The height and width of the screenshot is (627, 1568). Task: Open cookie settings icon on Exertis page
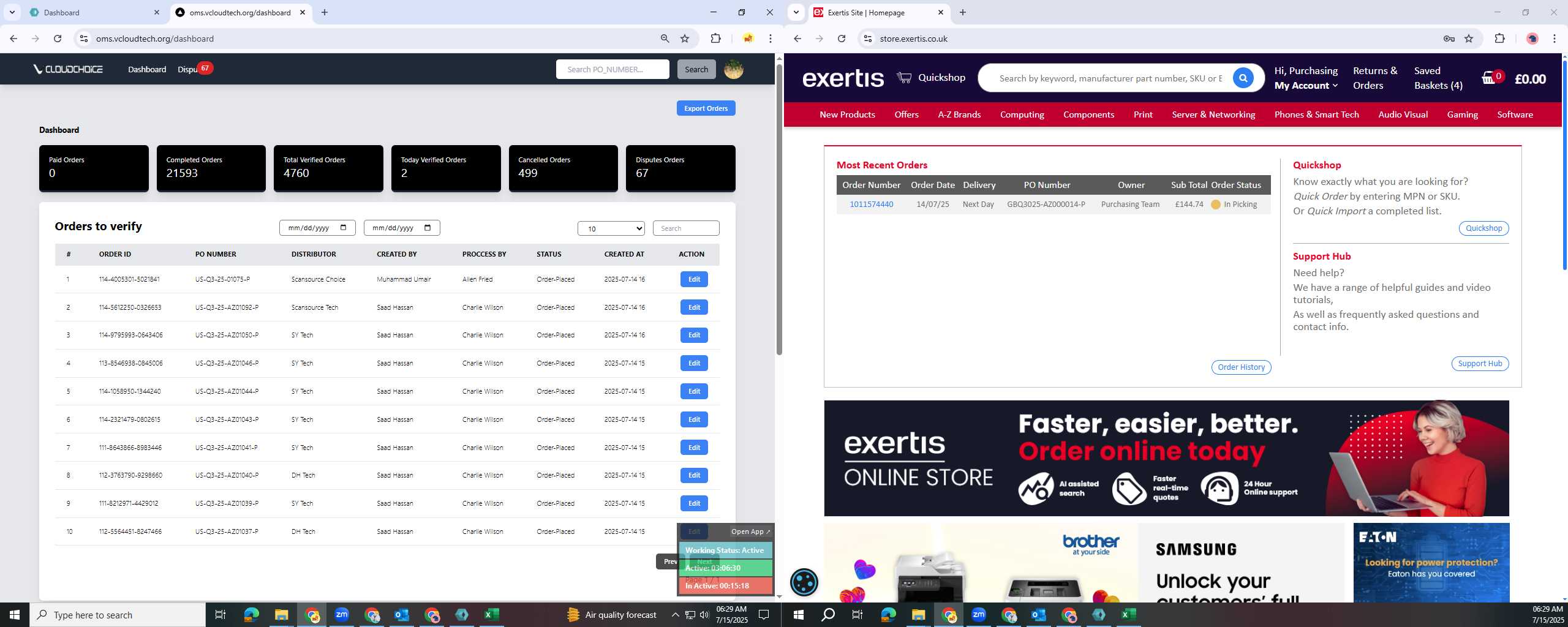804,582
